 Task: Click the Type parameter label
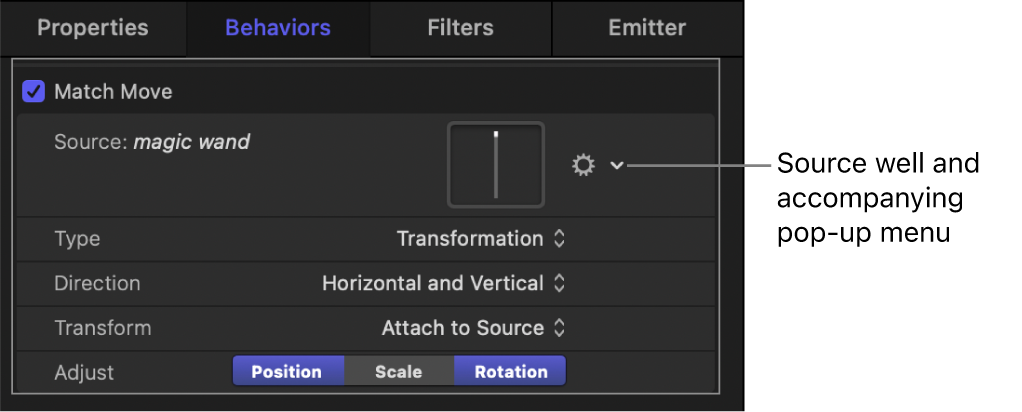click(x=77, y=239)
